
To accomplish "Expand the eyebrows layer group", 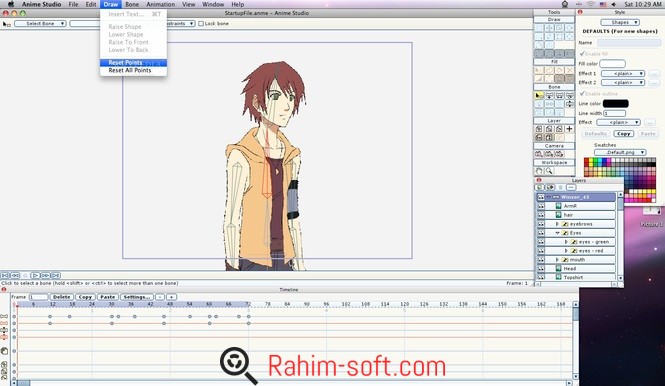I will 557,224.
